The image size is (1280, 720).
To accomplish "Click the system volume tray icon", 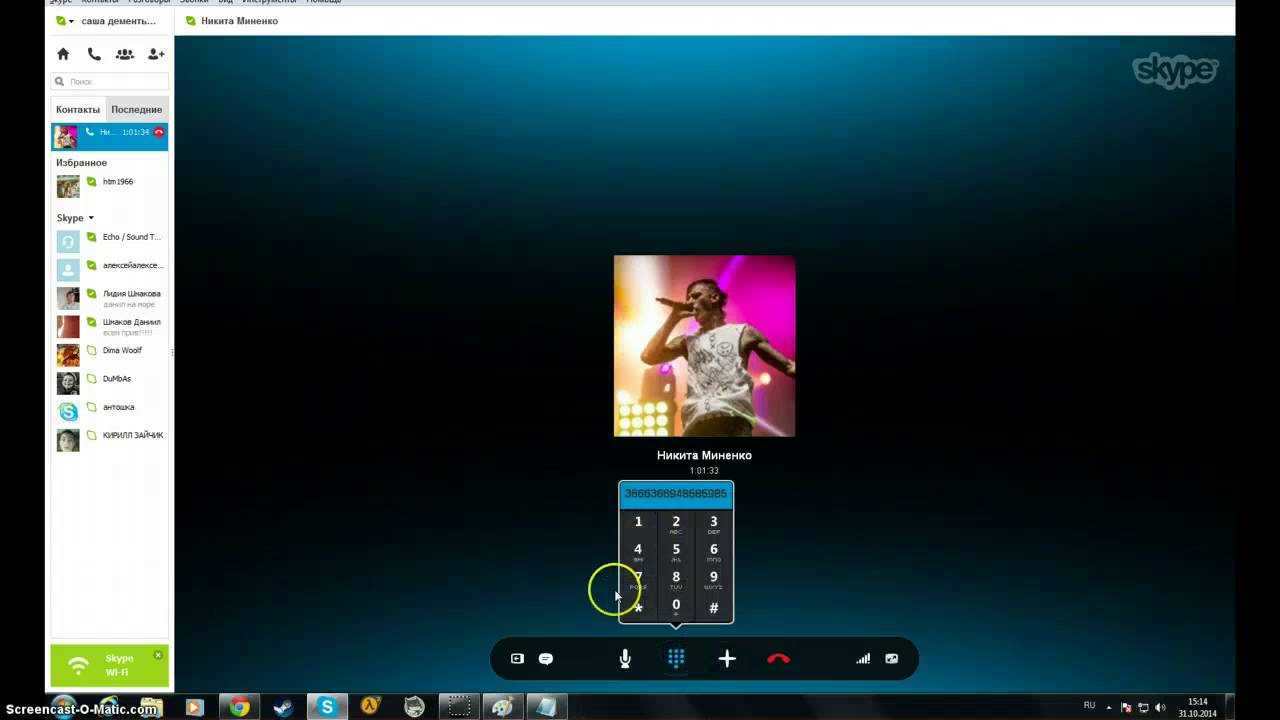I will tap(1160, 706).
